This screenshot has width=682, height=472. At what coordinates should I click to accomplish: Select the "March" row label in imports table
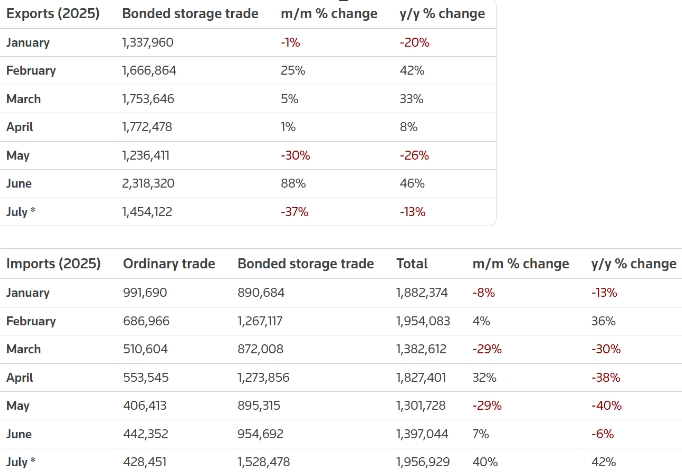(24, 349)
